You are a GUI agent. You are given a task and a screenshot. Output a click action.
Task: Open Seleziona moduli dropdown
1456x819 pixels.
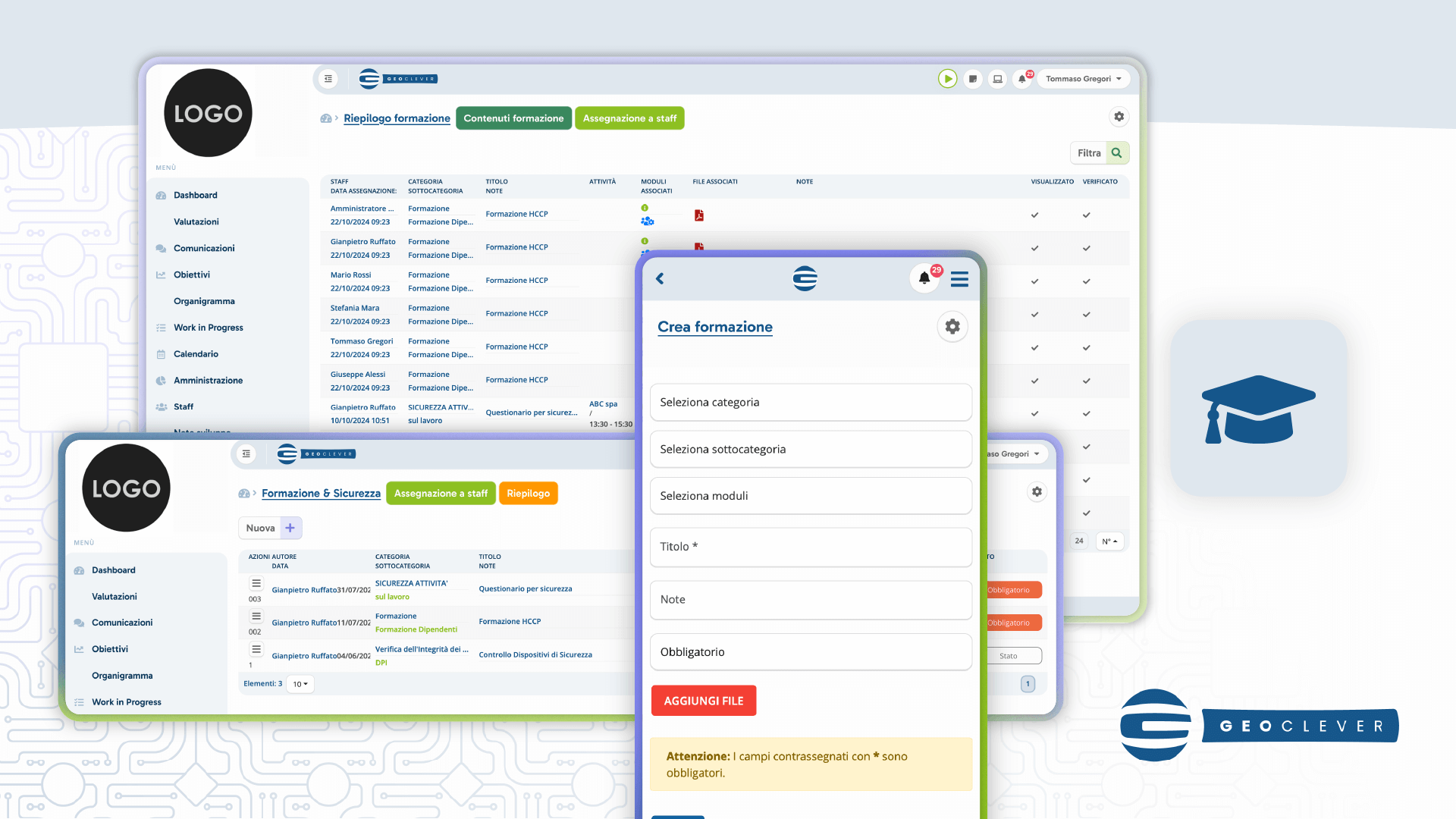(x=811, y=496)
